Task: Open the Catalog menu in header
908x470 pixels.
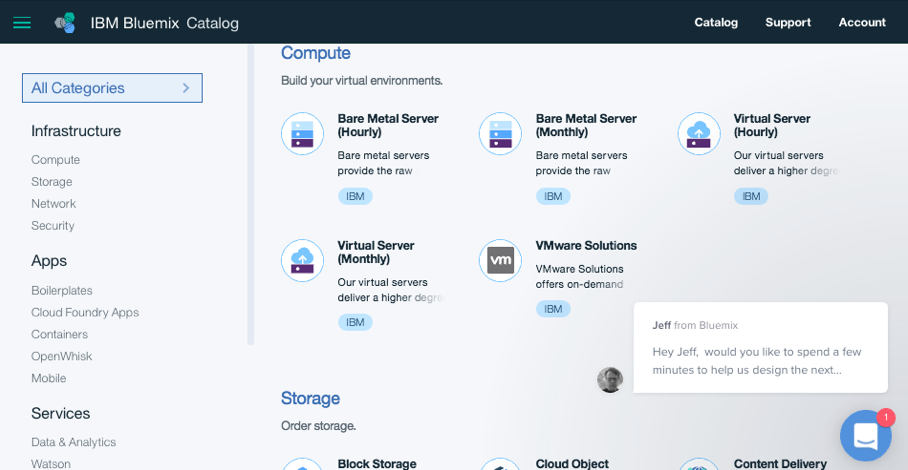Action: click(716, 22)
